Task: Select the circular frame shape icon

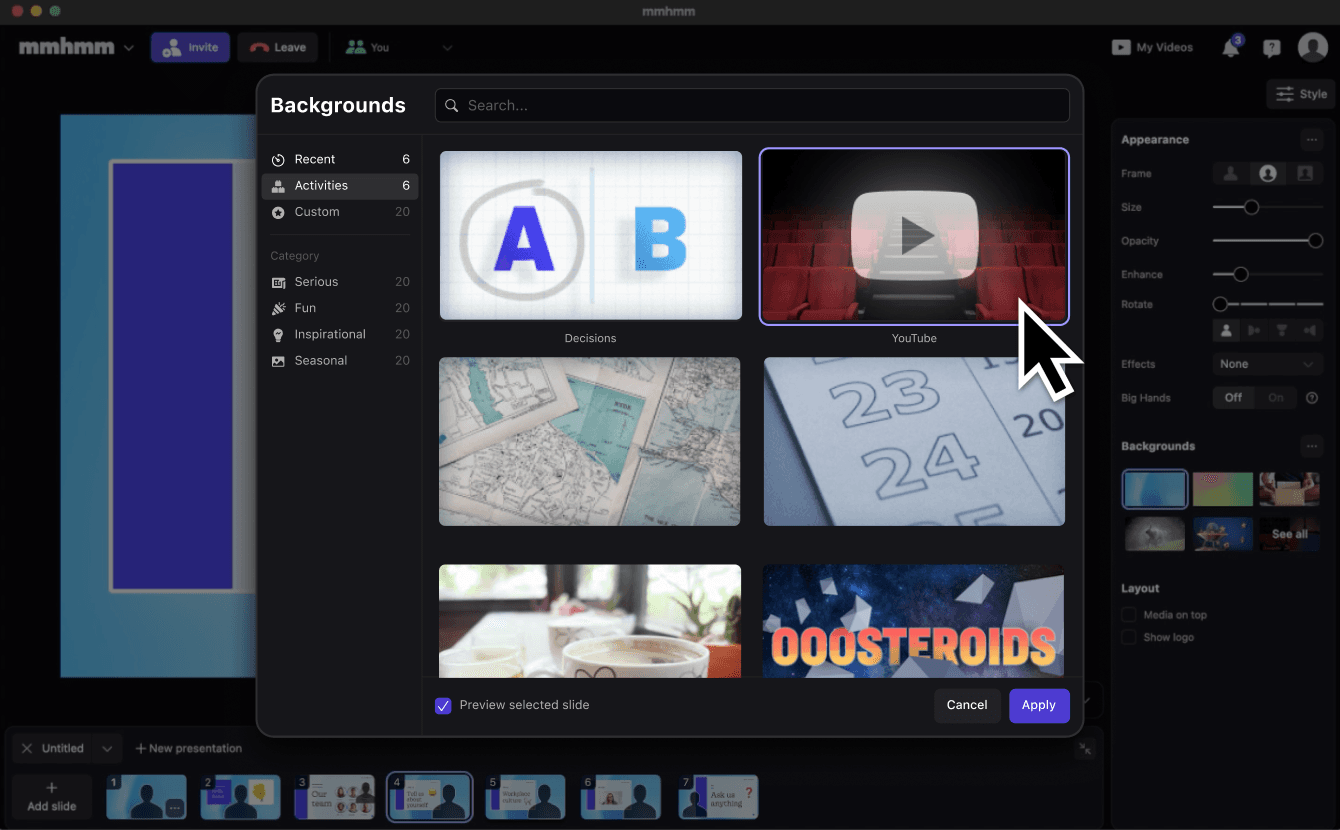Action: coord(1267,174)
